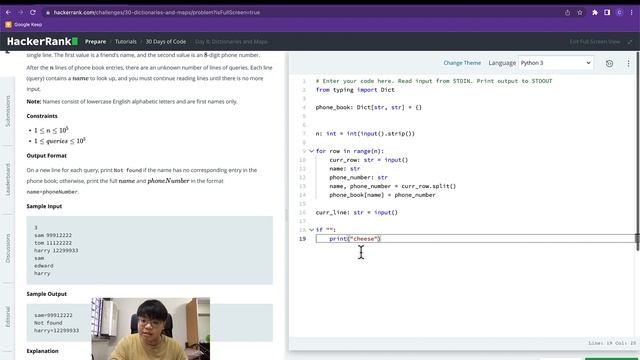Click the share icon in address bar
Viewport: 640px width, 360px height.
coord(567,13)
